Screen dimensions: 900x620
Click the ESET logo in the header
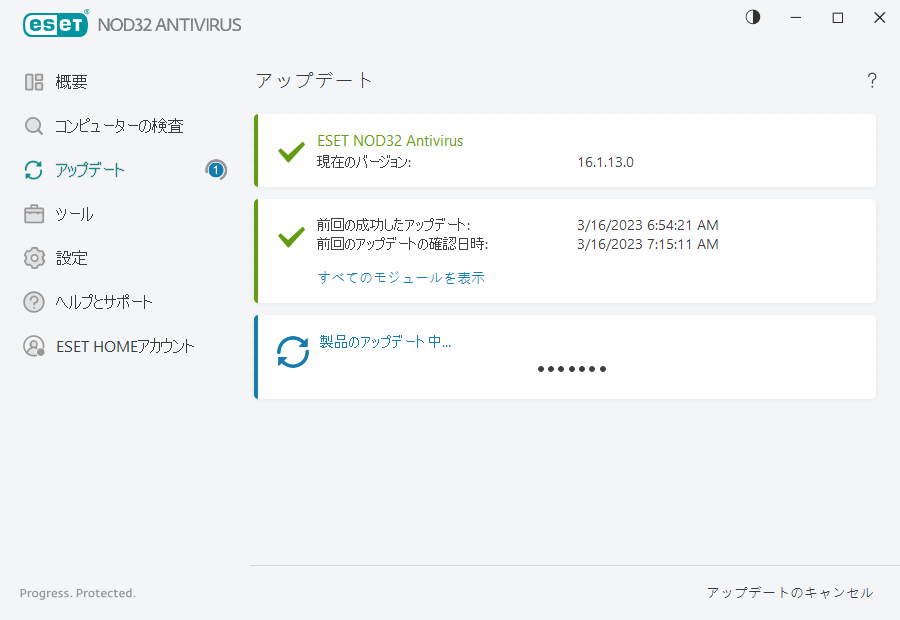pyautogui.click(x=55, y=24)
